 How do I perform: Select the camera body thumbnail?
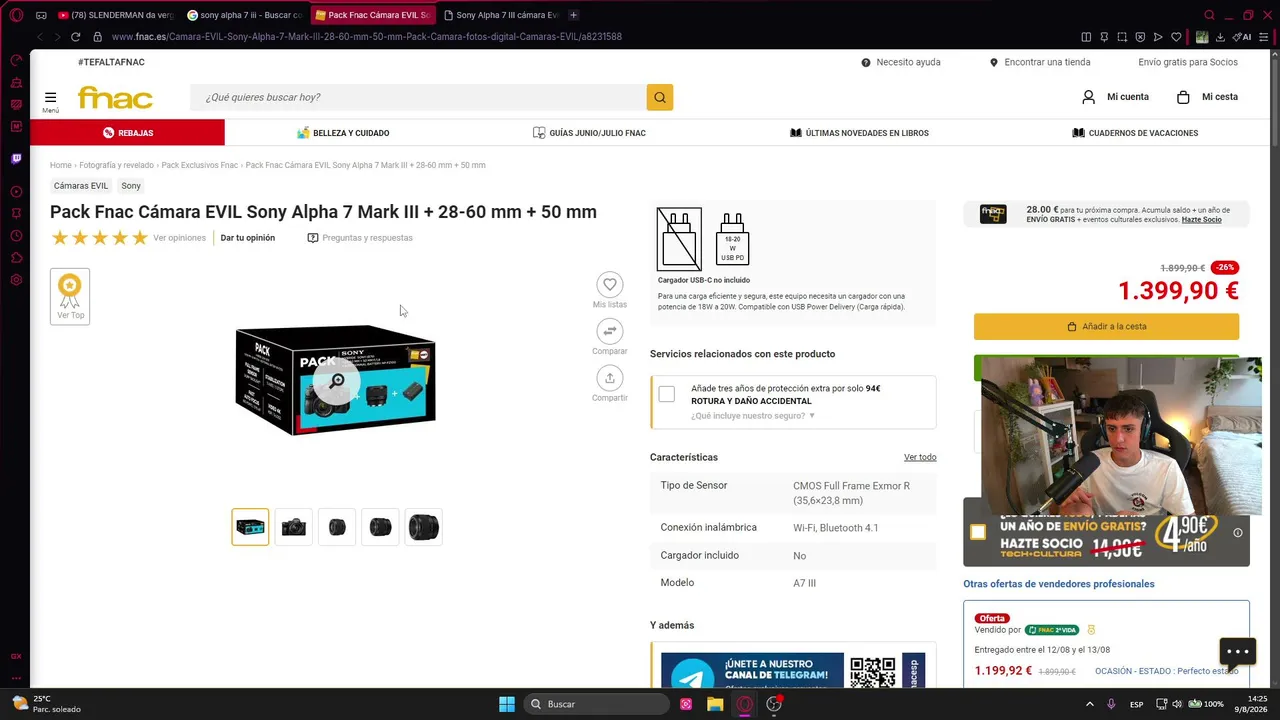tap(294, 527)
